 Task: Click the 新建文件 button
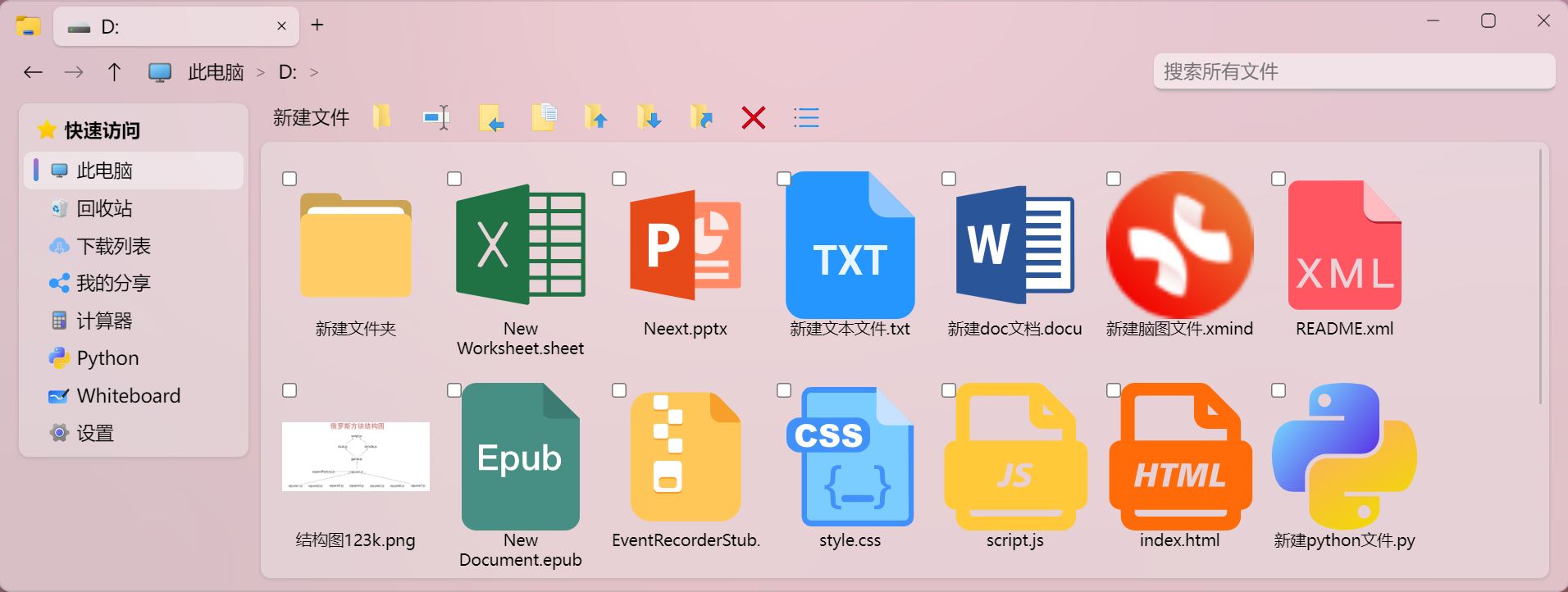312,117
